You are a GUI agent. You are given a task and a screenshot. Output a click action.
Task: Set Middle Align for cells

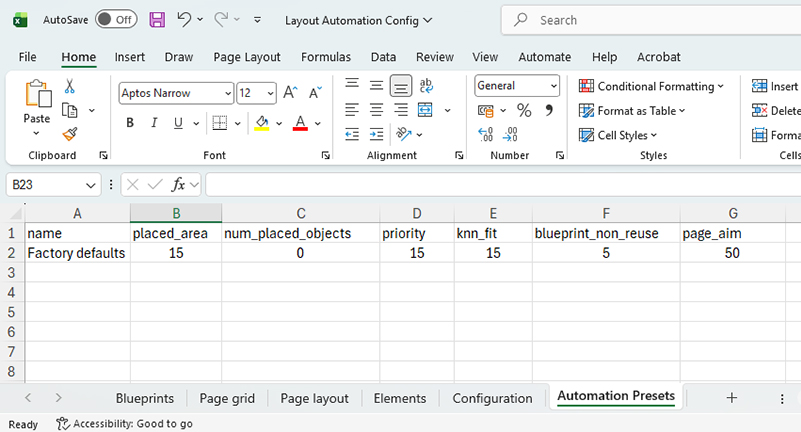376,85
